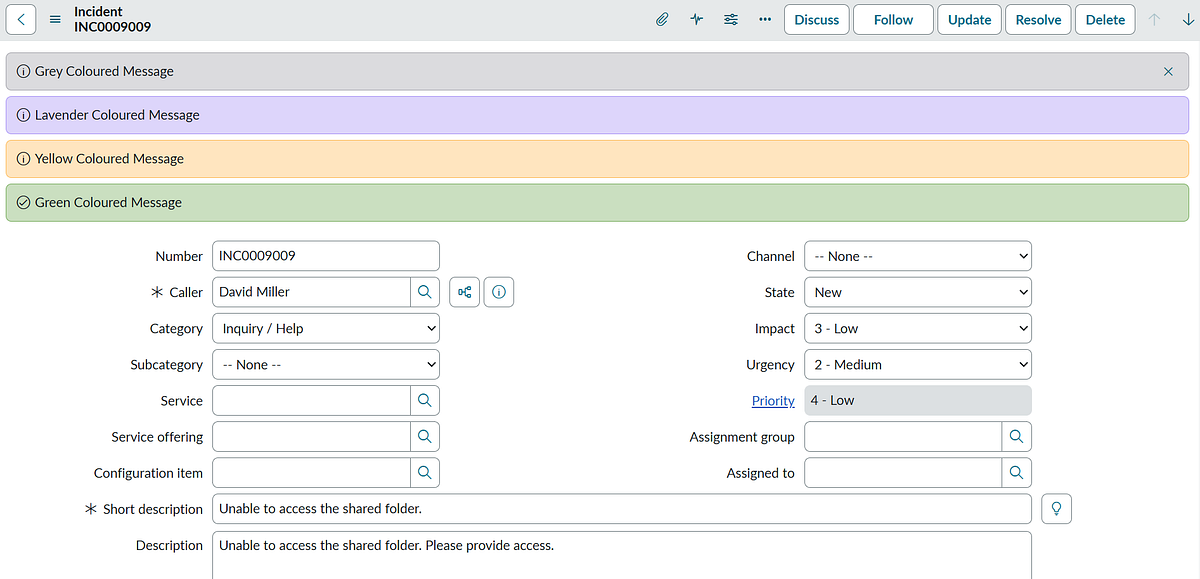
Task: Change the State dropdown from New
Action: (917, 291)
